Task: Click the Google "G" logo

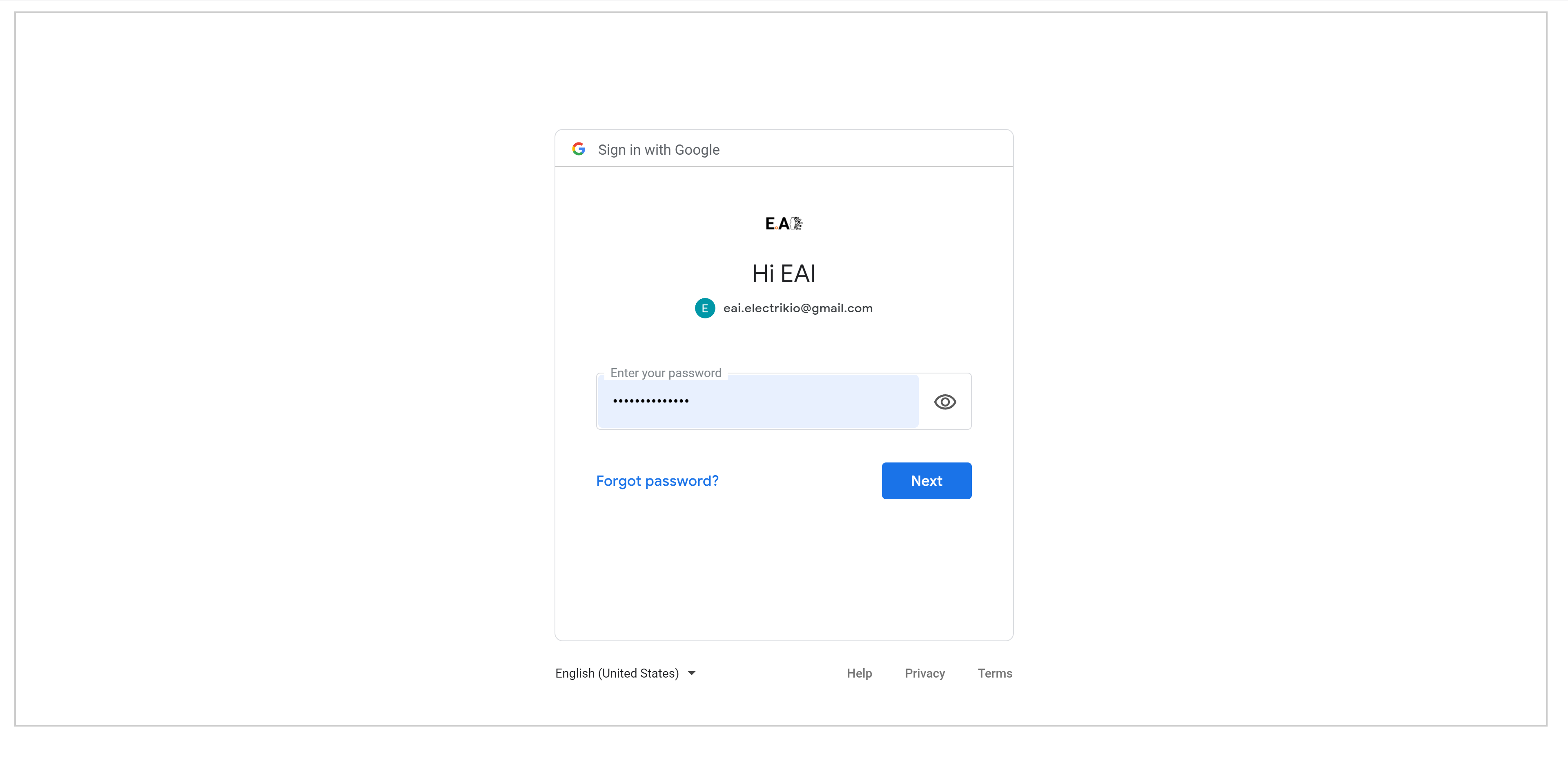Action: point(578,149)
